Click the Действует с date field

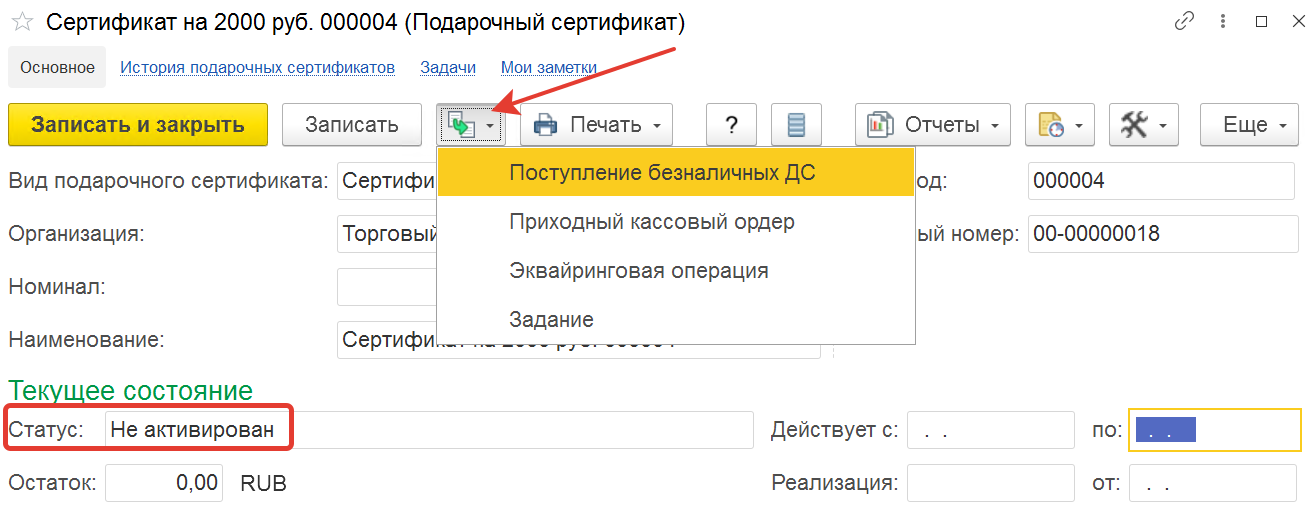click(x=990, y=430)
